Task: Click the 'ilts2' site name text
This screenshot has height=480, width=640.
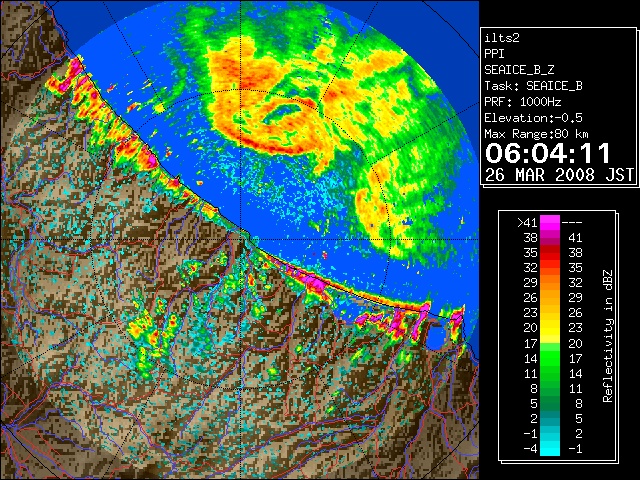Action: pos(502,38)
